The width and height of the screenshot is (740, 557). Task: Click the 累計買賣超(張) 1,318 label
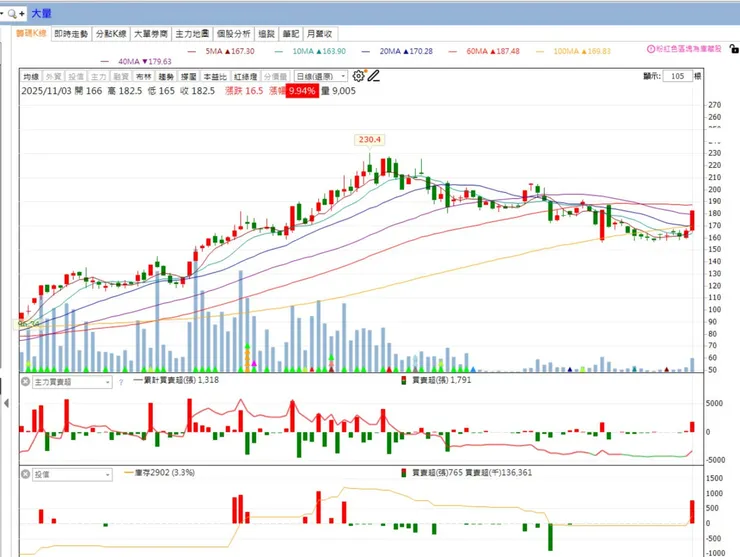pyautogui.click(x=177, y=380)
